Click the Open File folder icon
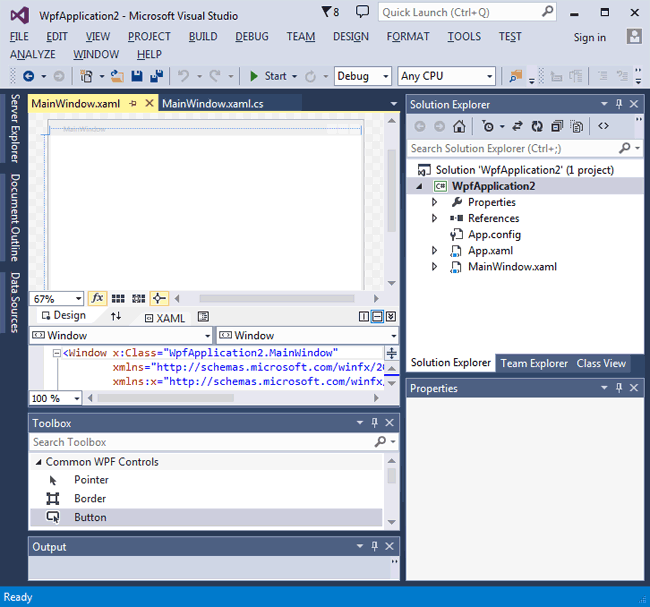This screenshot has width=650, height=607. pos(117,76)
